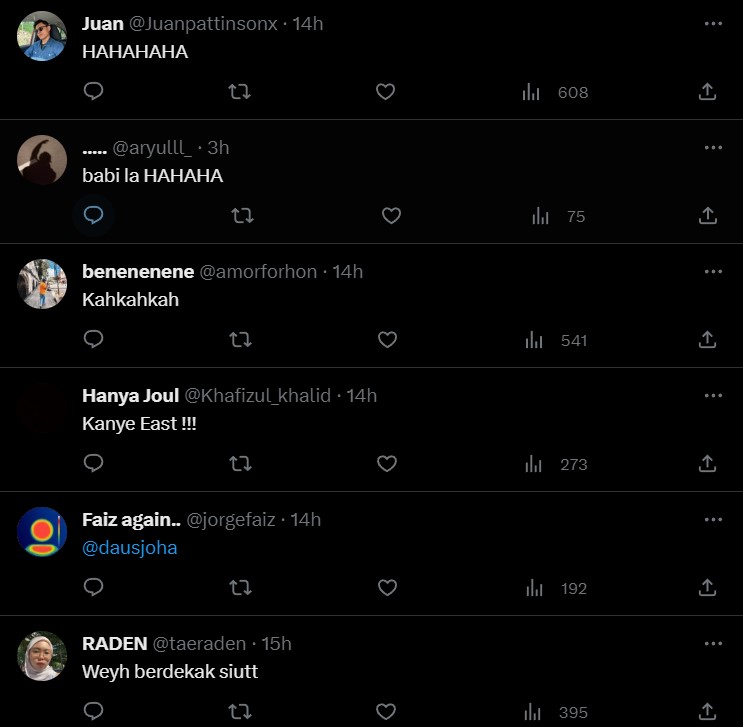Open more options on Juan's tweet

tap(713, 23)
